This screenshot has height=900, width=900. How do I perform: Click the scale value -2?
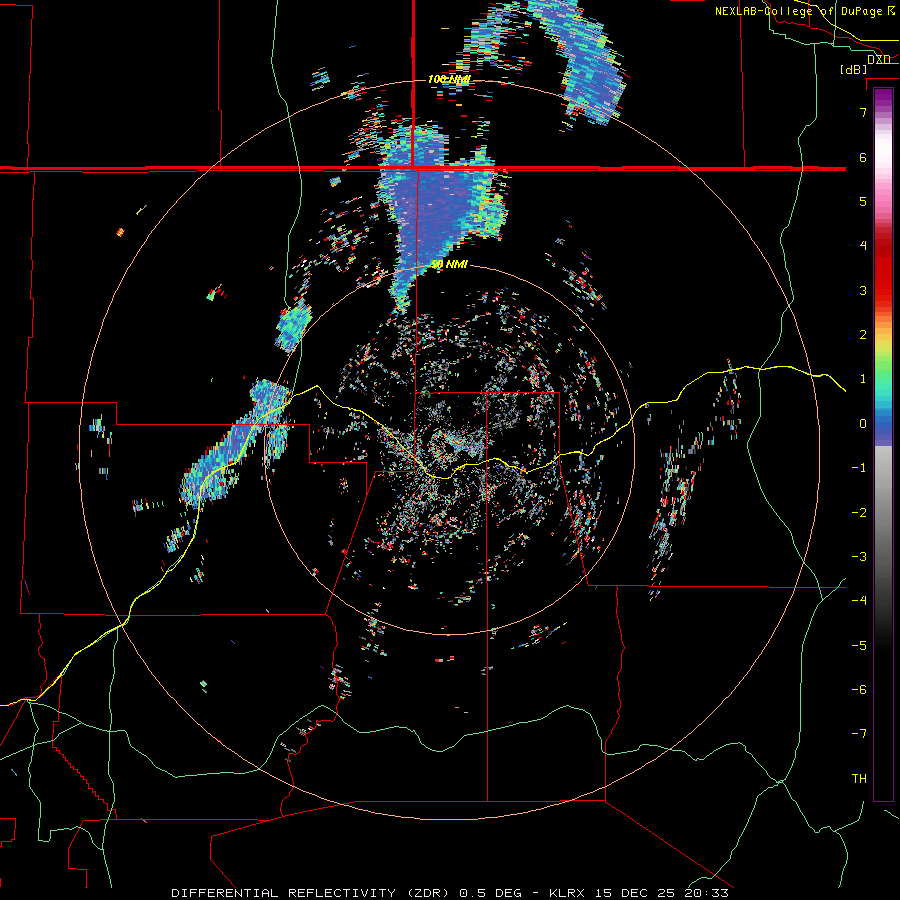[x=859, y=513]
